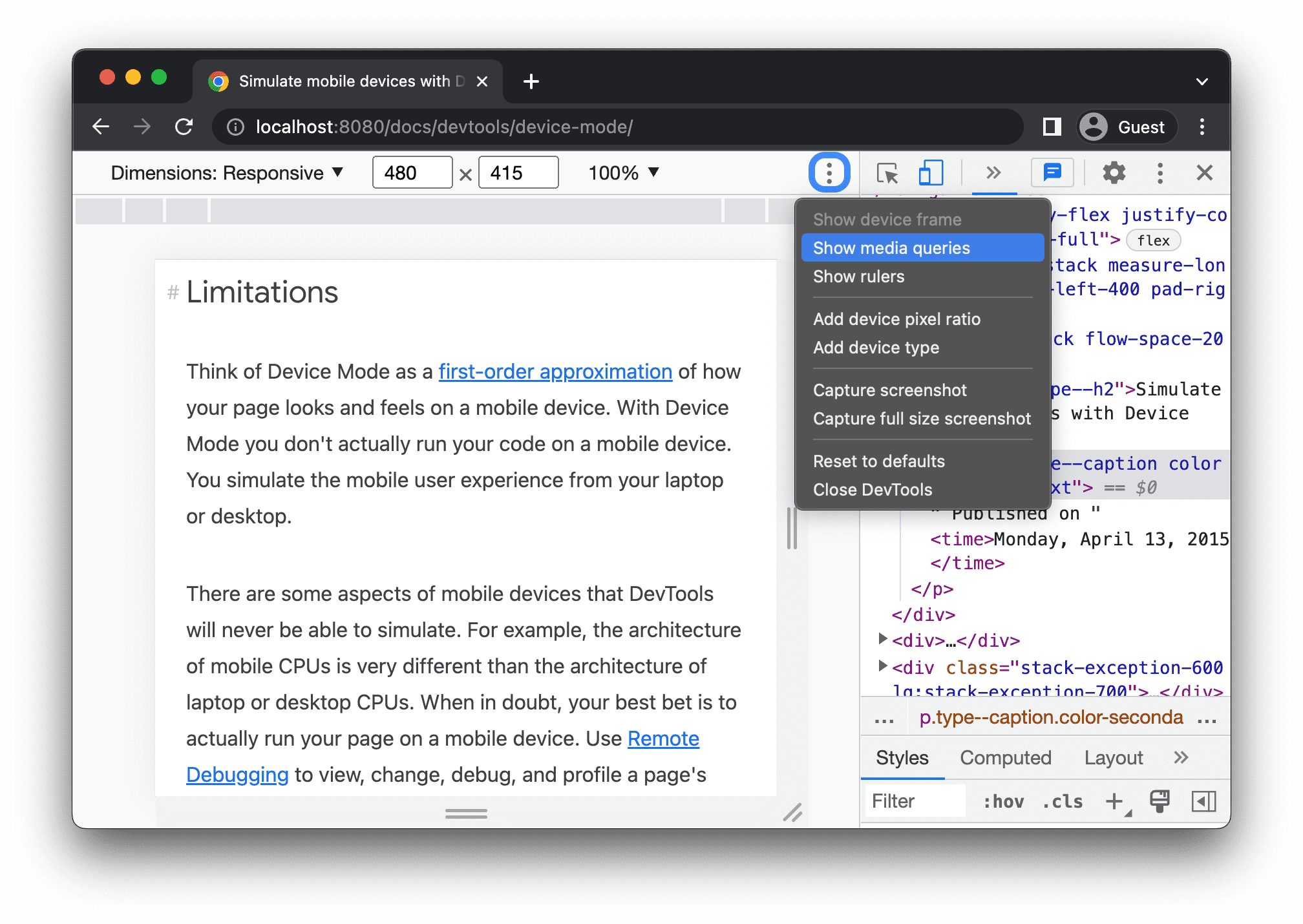Click the three-dot menu in toolbar
1303x924 pixels.
point(829,172)
